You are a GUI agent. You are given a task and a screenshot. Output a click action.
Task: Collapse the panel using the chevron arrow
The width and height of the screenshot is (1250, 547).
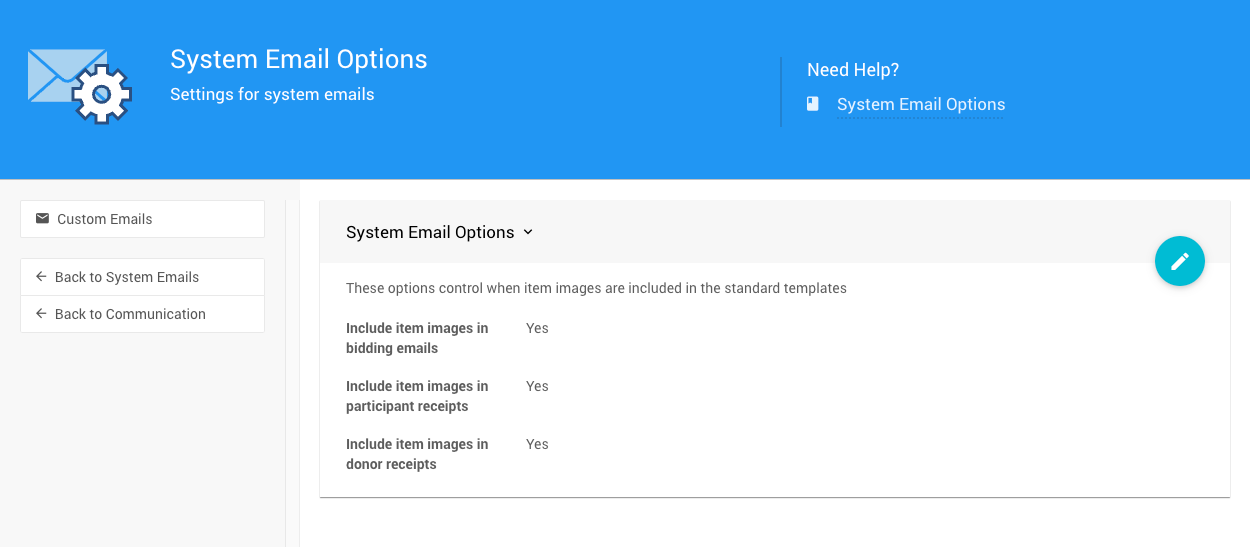(528, 232)
